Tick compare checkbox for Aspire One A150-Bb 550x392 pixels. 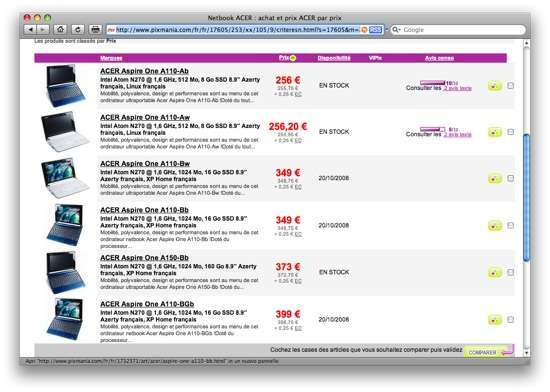coord(510,272)
